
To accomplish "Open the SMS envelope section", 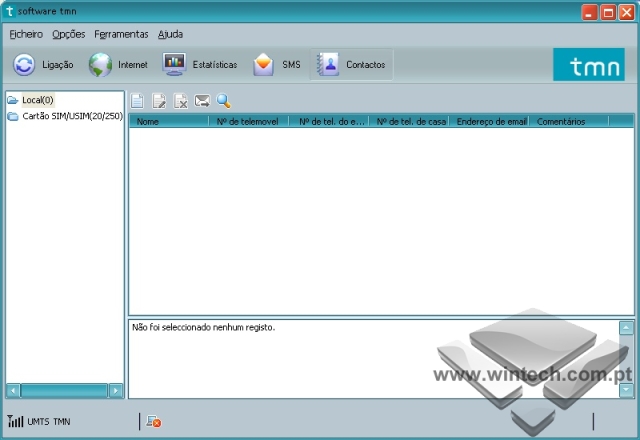I will [x=276, y=64].
